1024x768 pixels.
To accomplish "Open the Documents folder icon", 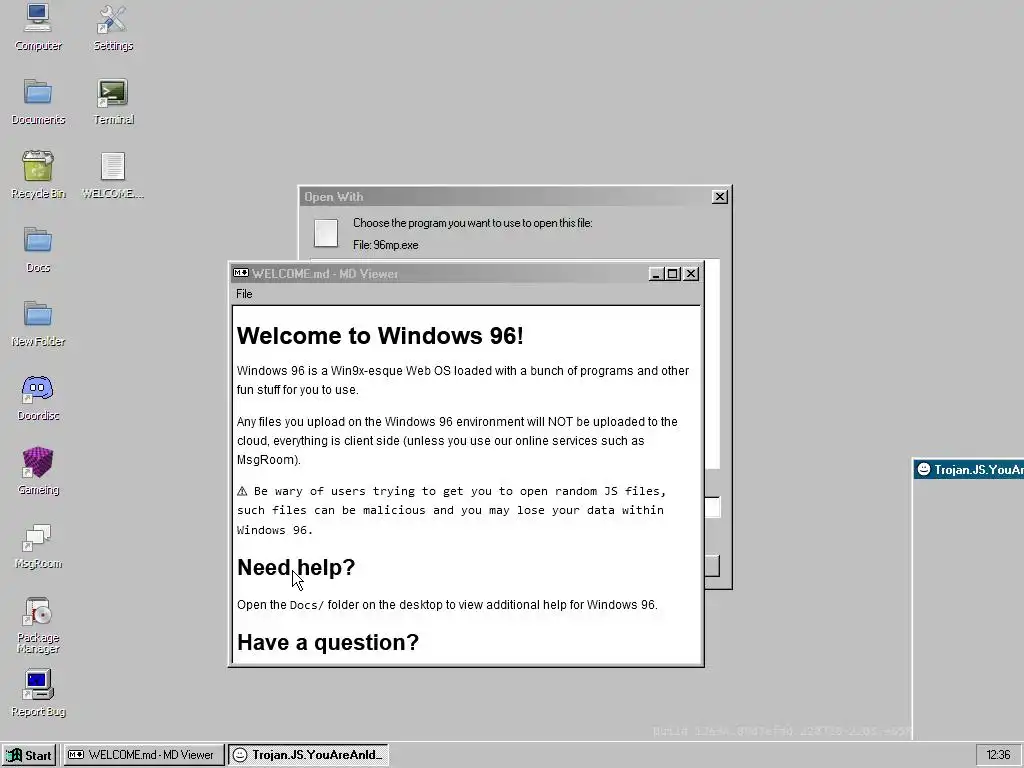I will (38, 101).
